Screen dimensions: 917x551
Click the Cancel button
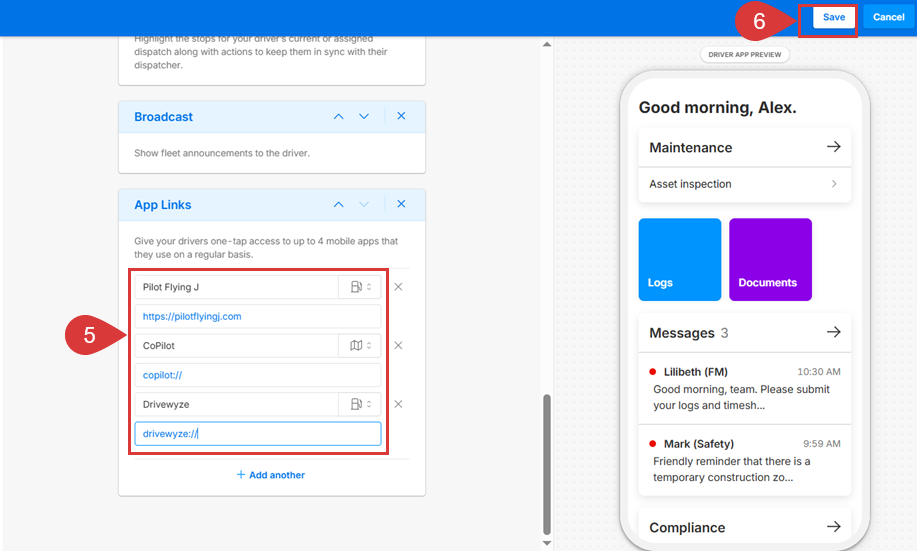point(888,17)
